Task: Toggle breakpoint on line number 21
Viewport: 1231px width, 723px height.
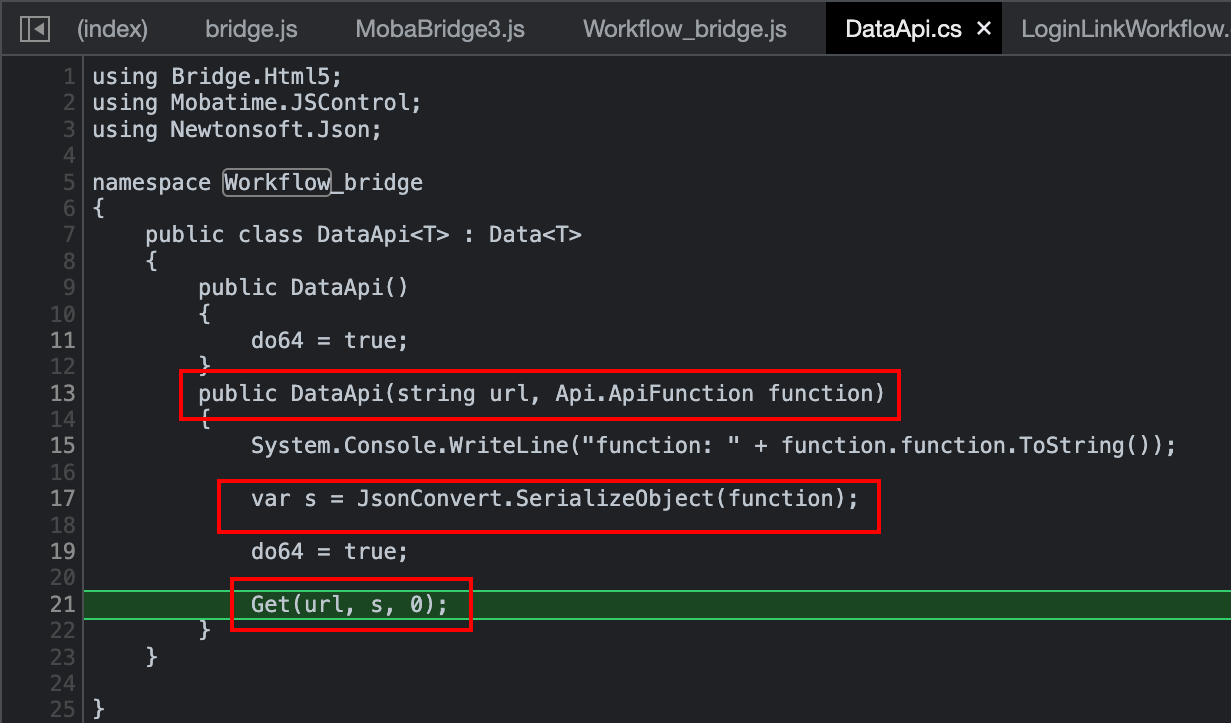Action: pos(62,604)
